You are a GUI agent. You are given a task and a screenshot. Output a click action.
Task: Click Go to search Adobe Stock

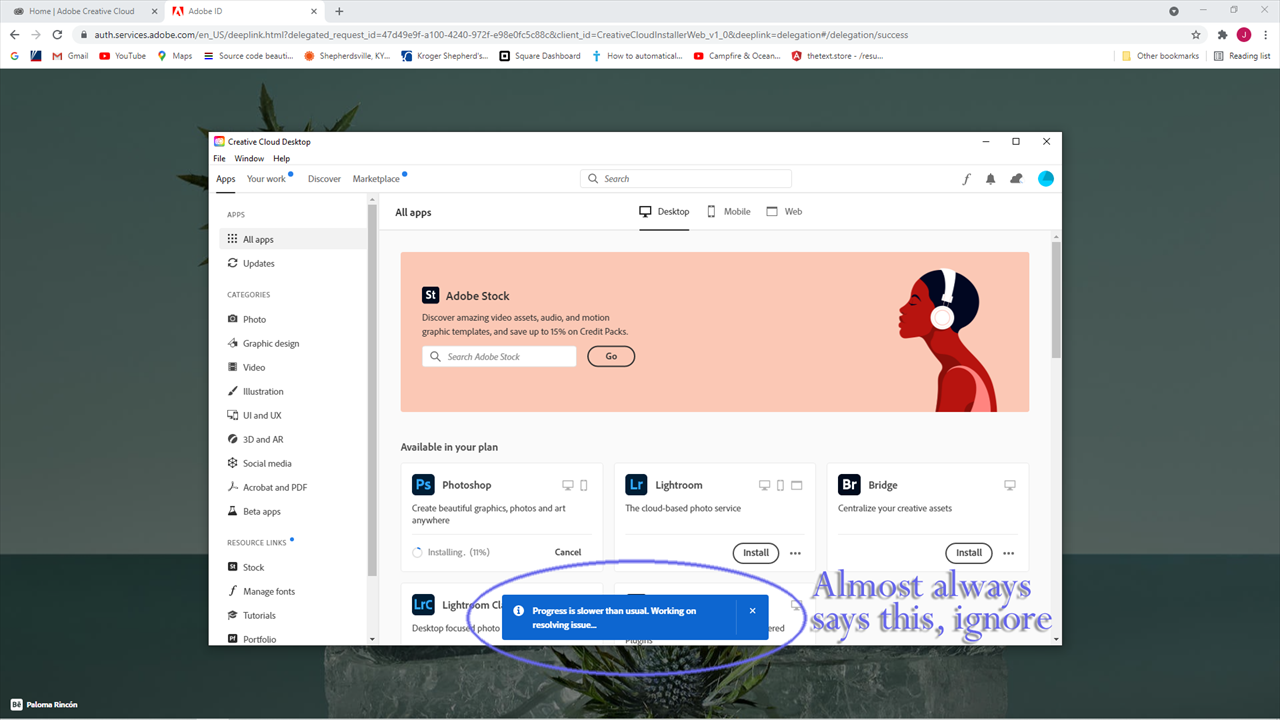[x=611, y=356]
